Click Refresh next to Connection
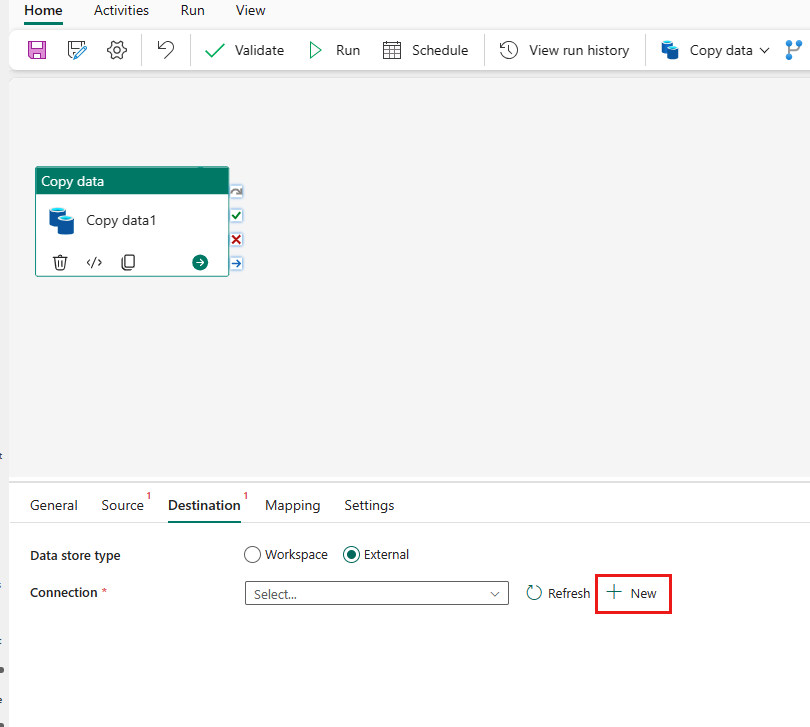The image size is (810, 727). [558, 593]
